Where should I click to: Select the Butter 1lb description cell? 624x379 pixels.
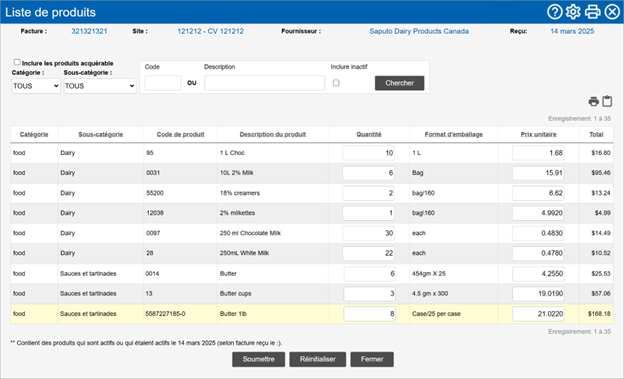point(273,314)
